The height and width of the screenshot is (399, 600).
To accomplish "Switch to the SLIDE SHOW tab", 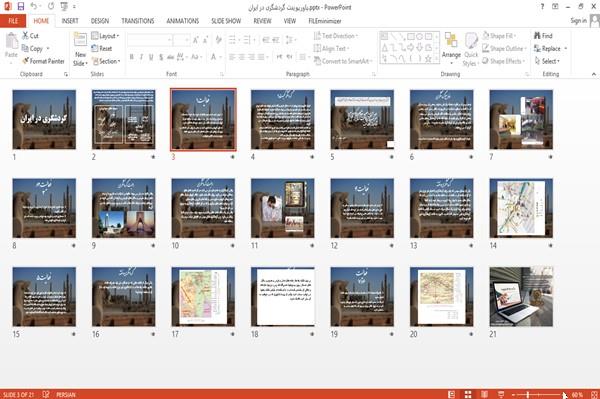I will click(226, 21).
